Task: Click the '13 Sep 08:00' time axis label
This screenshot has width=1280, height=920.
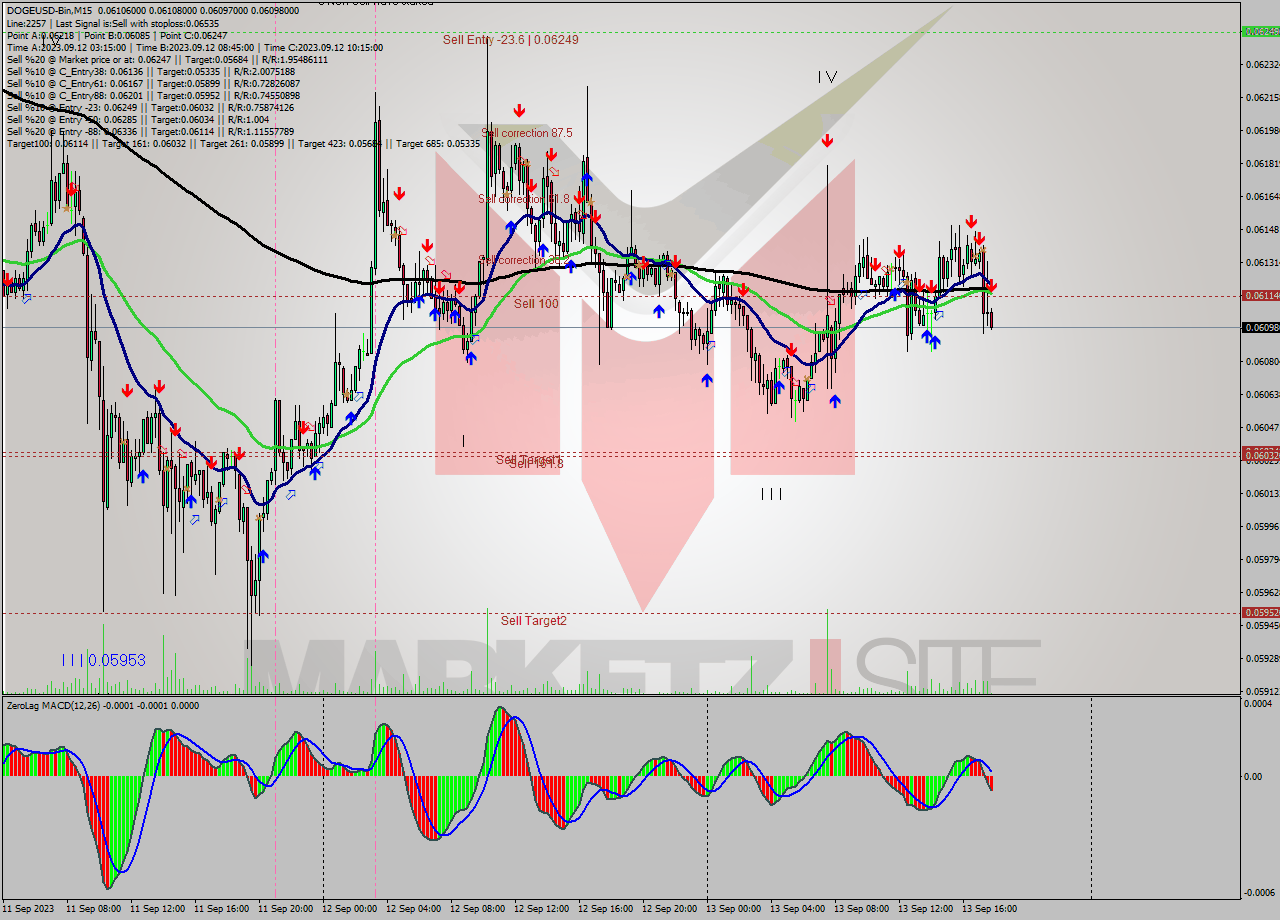Action: pos(861,909)
